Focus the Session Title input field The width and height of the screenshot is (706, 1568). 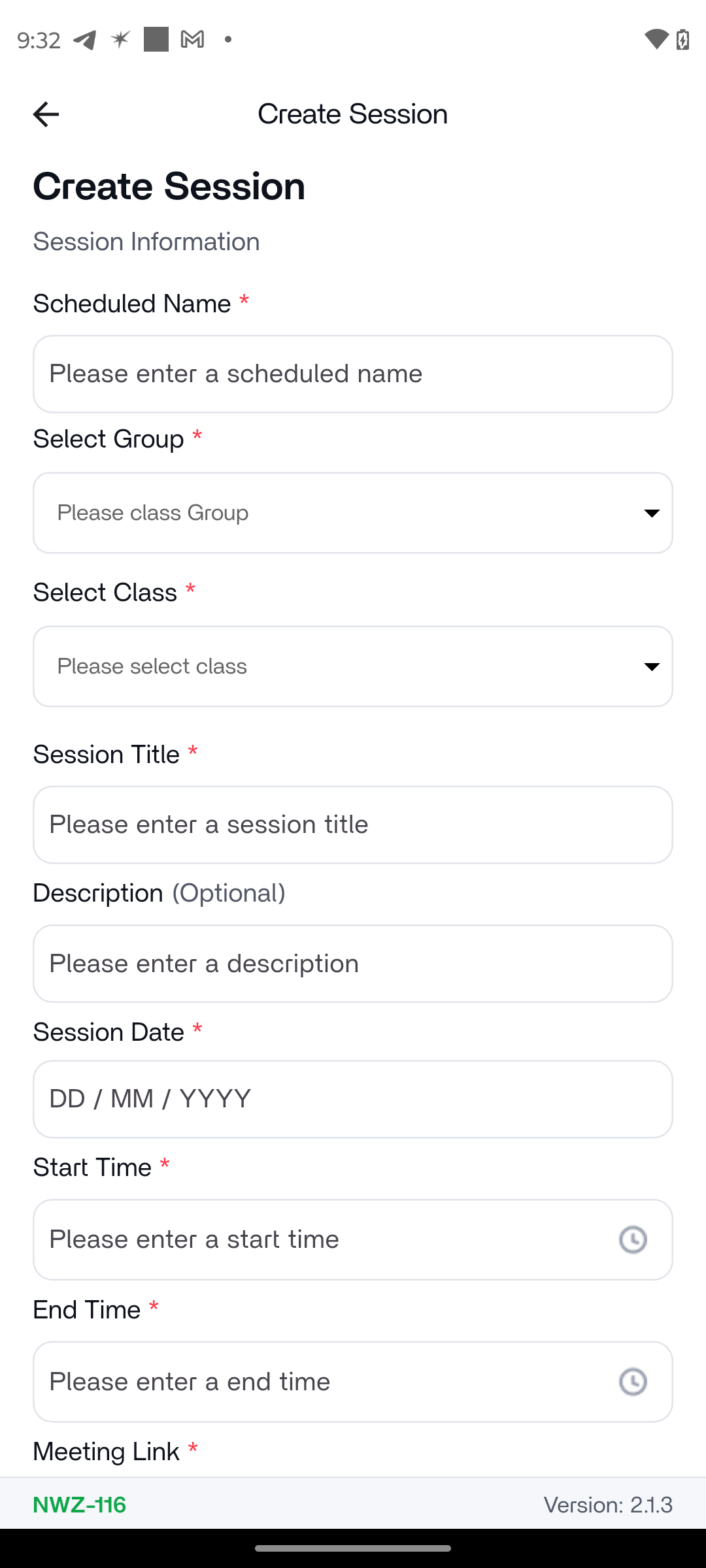click(x=353, y=825)
